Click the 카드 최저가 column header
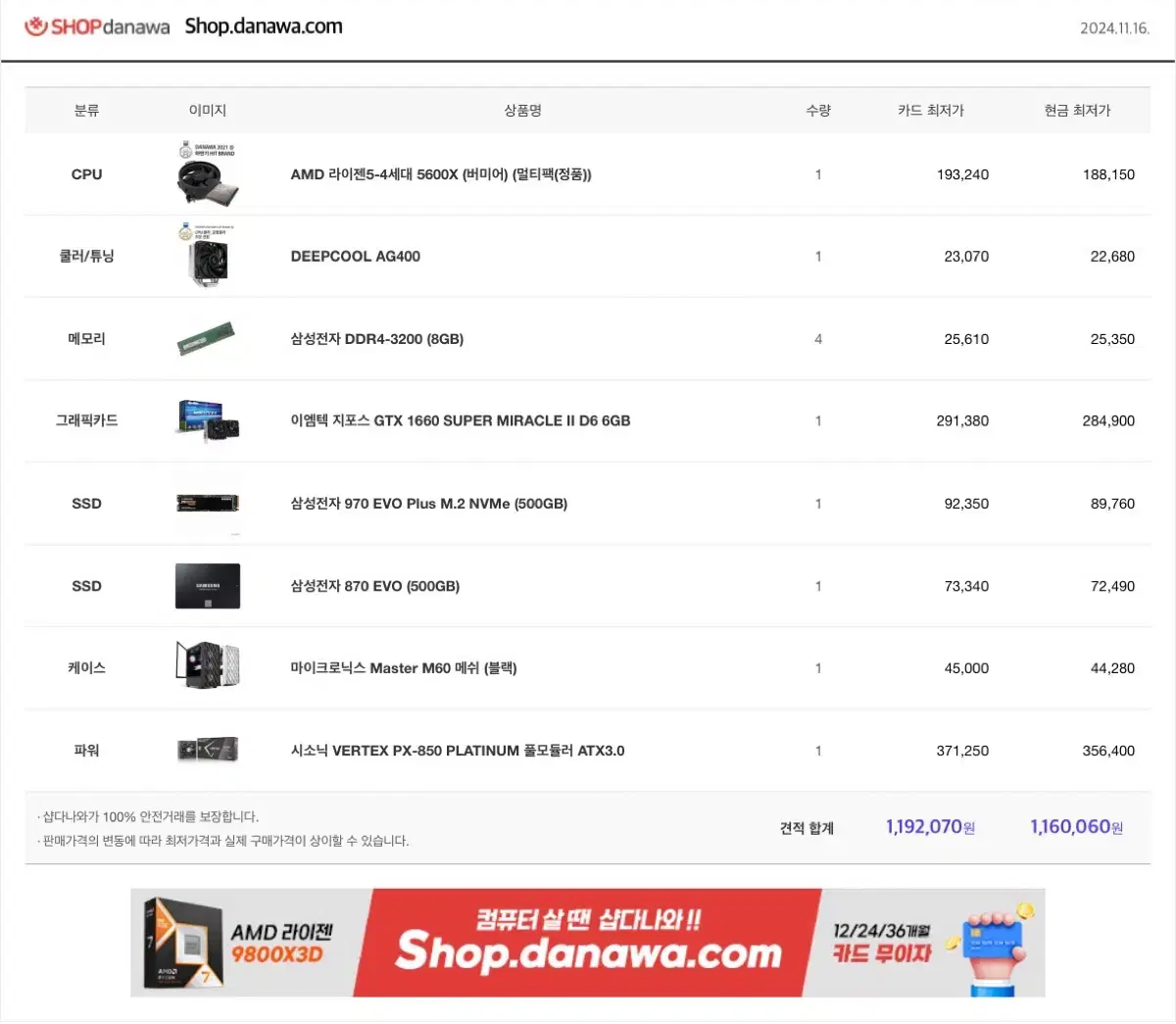 click(931, 111)
